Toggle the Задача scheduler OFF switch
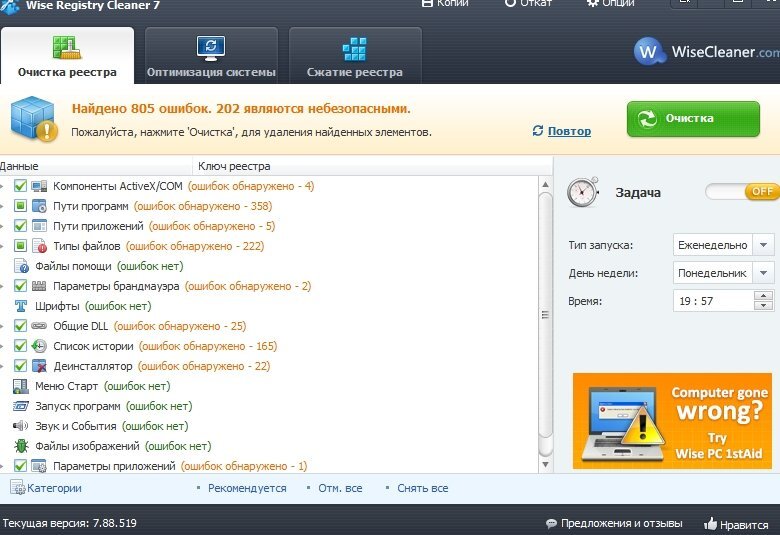 pos(741,192)
